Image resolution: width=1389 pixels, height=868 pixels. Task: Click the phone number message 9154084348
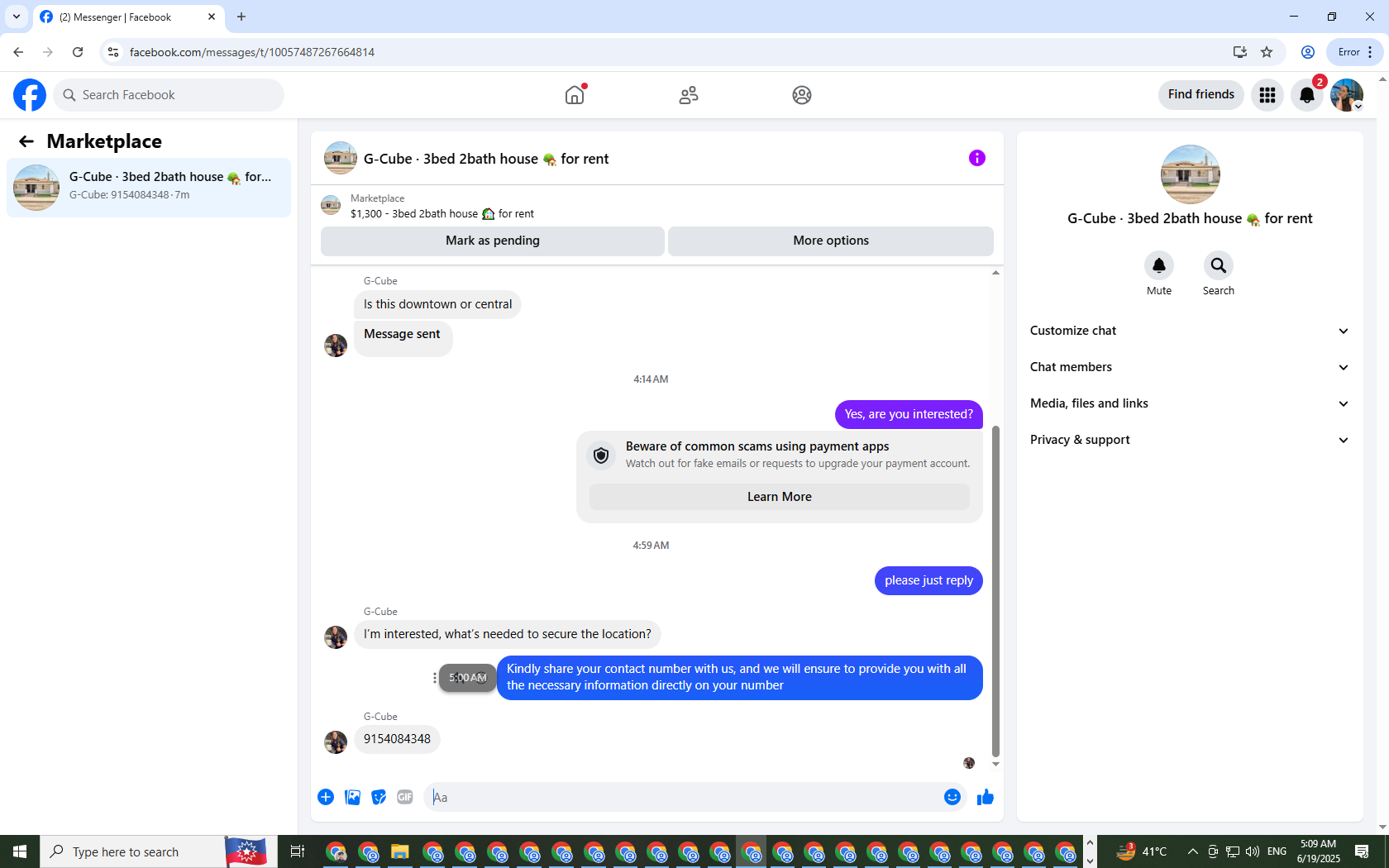tap(397, 739)
